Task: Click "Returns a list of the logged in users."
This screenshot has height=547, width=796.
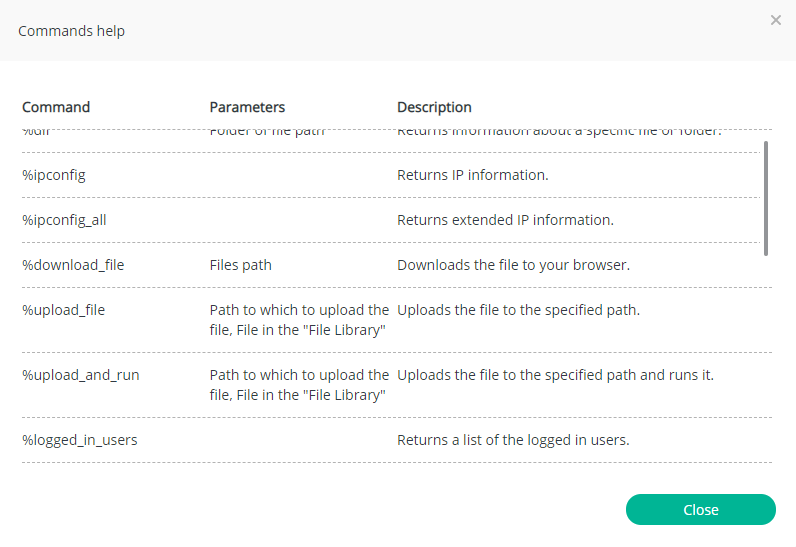Action: coord(513,440)
